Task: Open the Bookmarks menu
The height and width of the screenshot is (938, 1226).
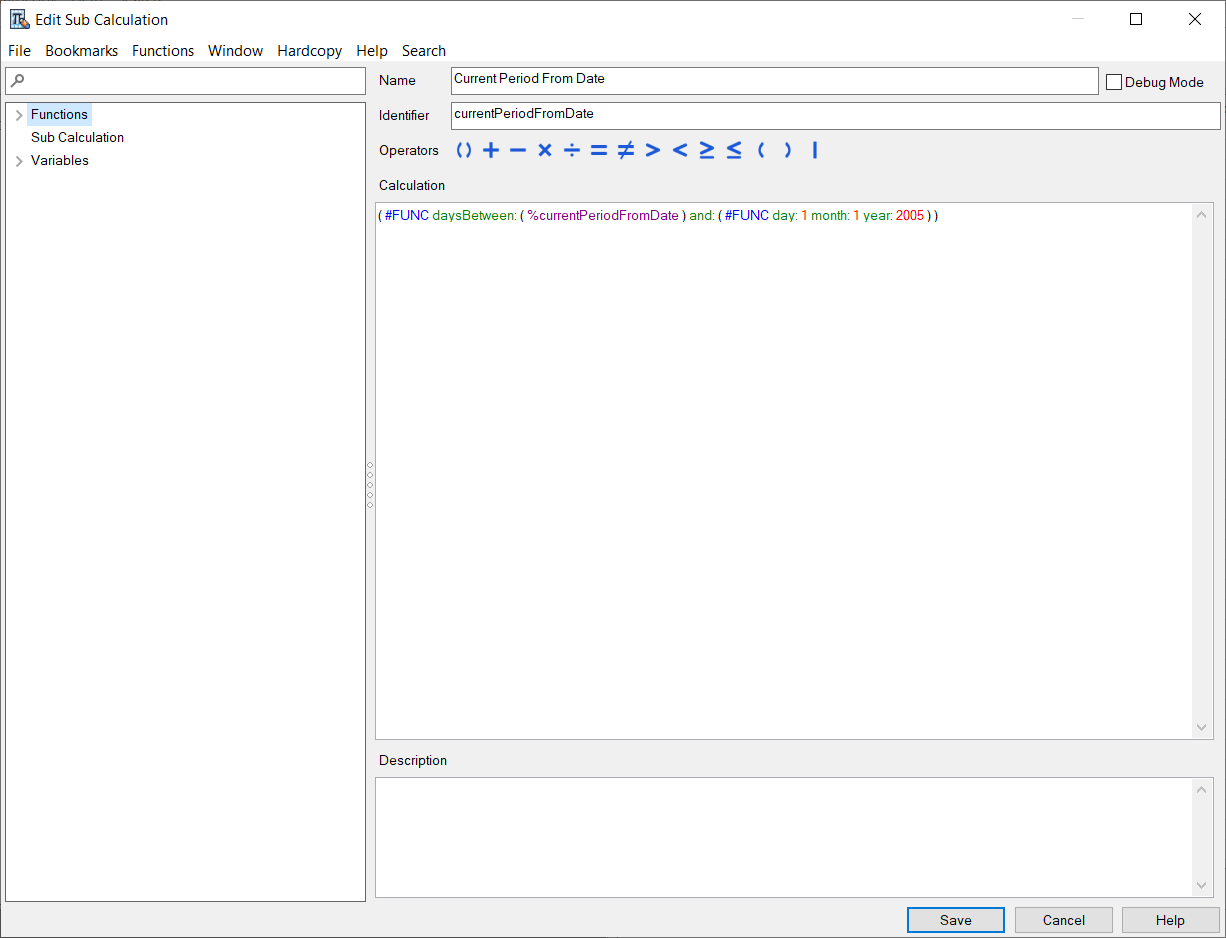Action: click(81, 51)
